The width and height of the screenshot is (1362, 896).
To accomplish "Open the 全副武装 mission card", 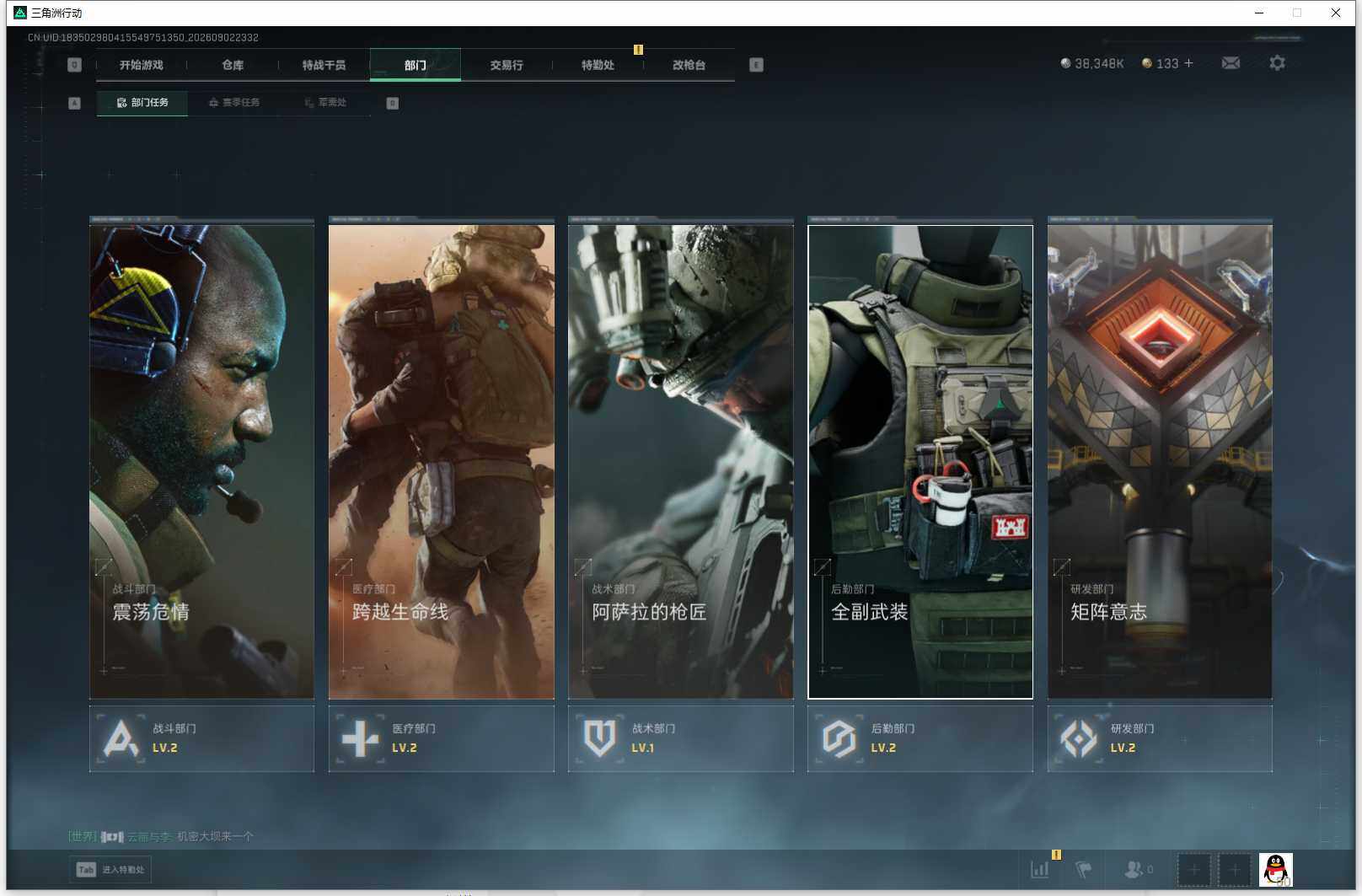I will (920, 461).
